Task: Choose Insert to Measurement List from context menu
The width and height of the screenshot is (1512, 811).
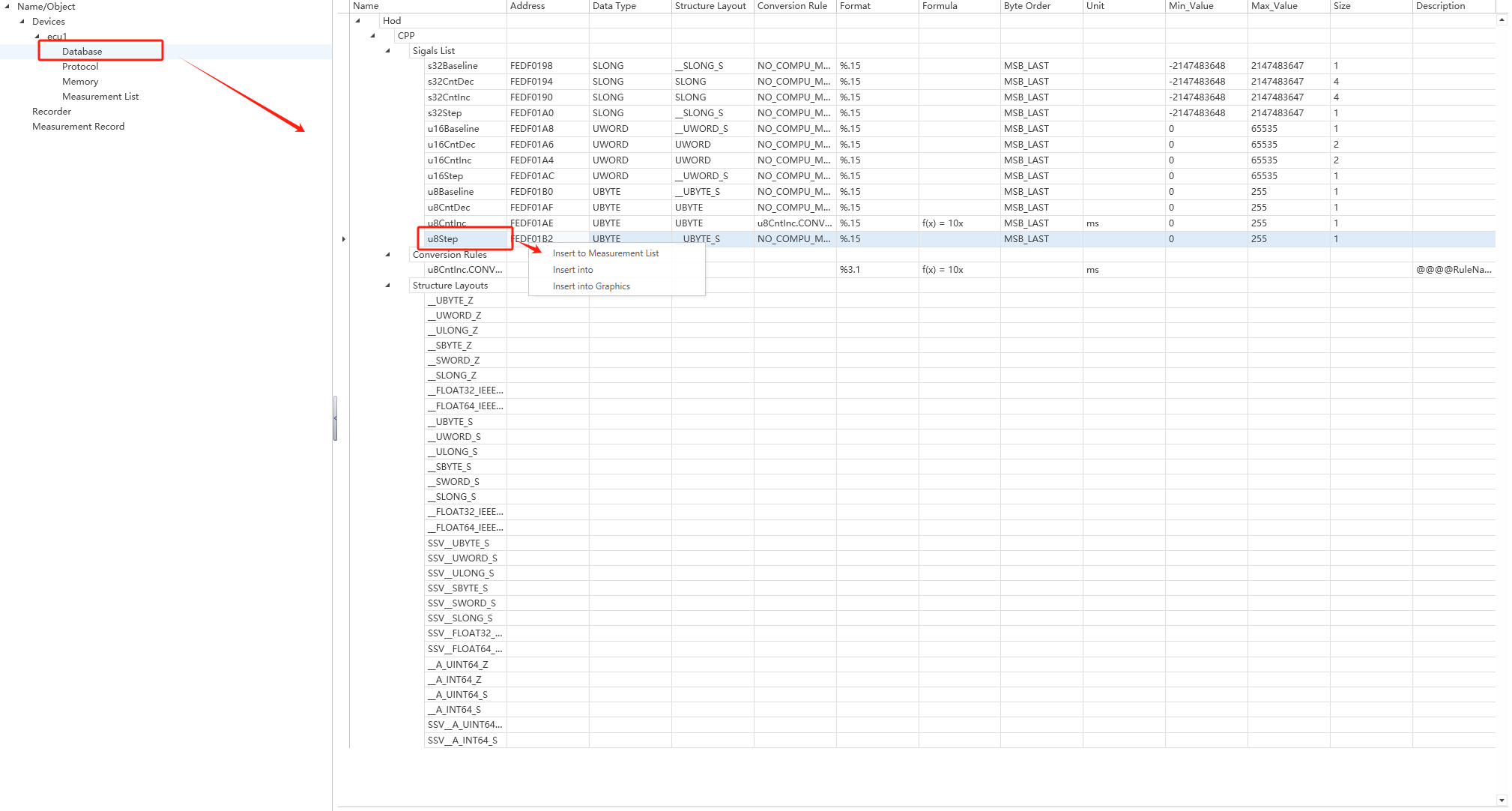Action: coord(605,253)
